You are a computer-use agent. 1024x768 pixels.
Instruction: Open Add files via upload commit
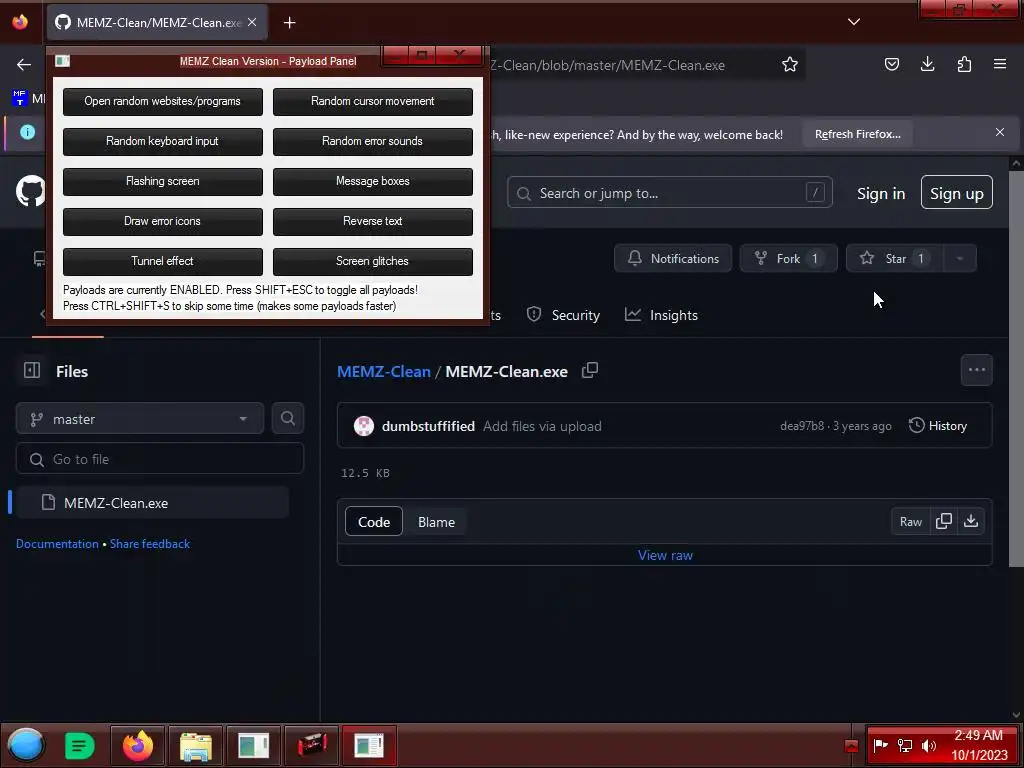pos(542,426)
